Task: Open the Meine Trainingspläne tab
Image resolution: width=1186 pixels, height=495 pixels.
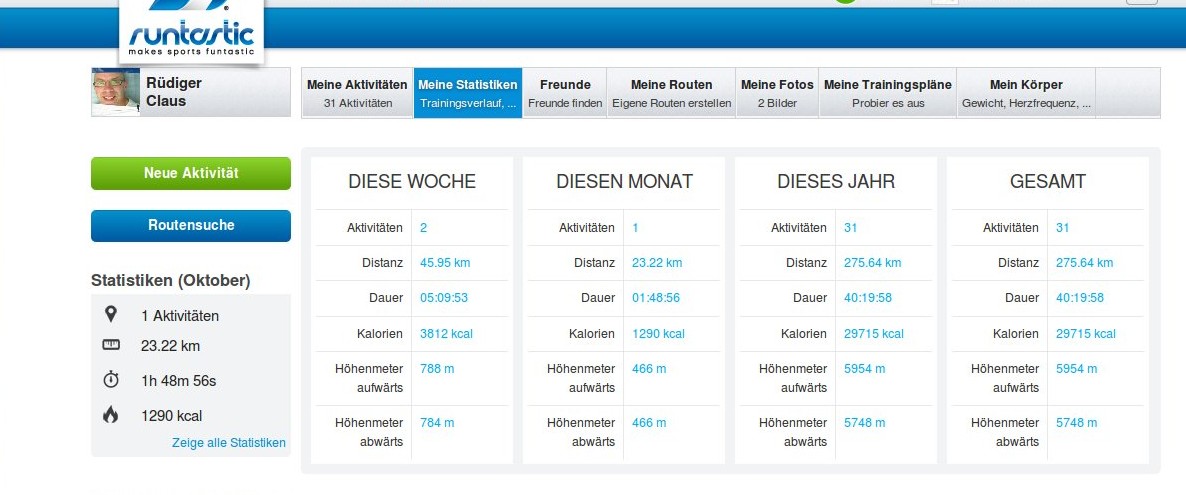Action: [887, 93]
